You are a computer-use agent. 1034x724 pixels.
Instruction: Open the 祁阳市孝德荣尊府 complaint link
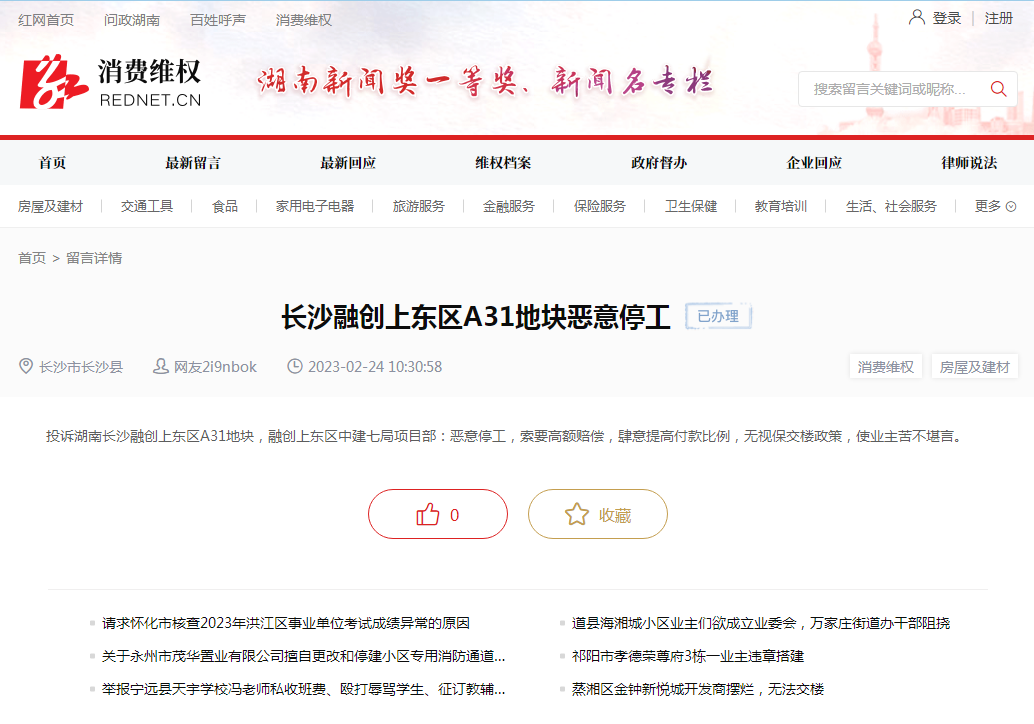685,656
